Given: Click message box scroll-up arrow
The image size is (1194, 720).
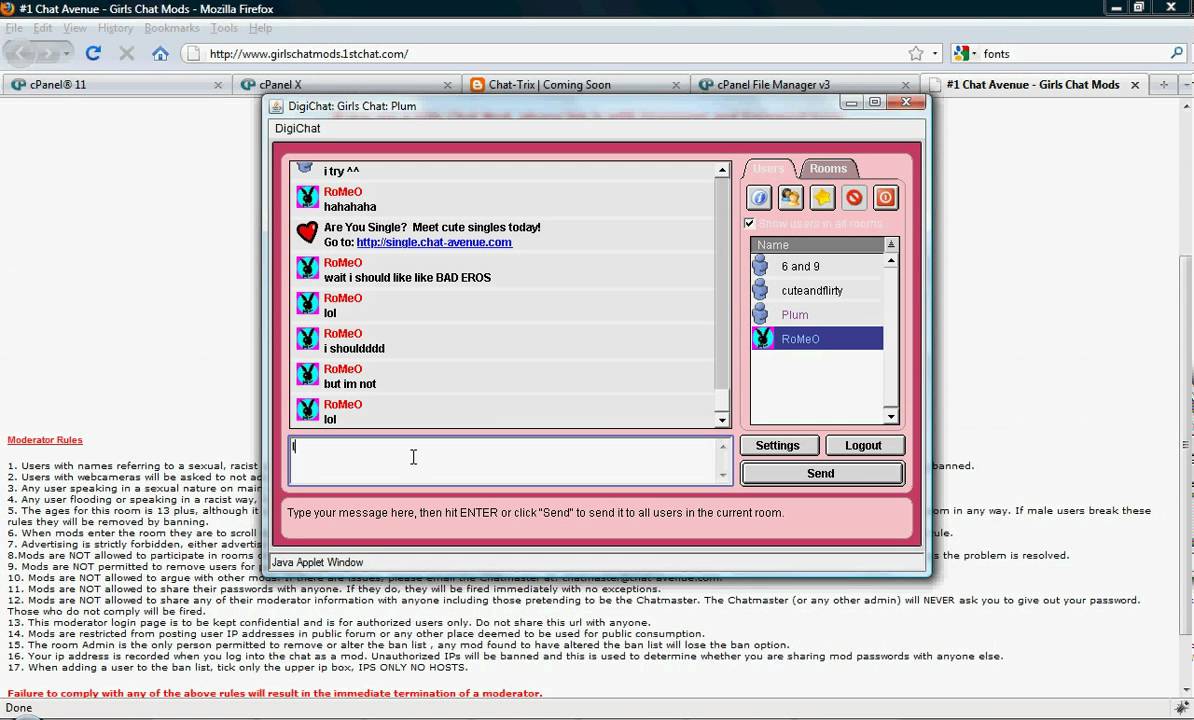Looking at the screenshot, I should tap(723, 447).
